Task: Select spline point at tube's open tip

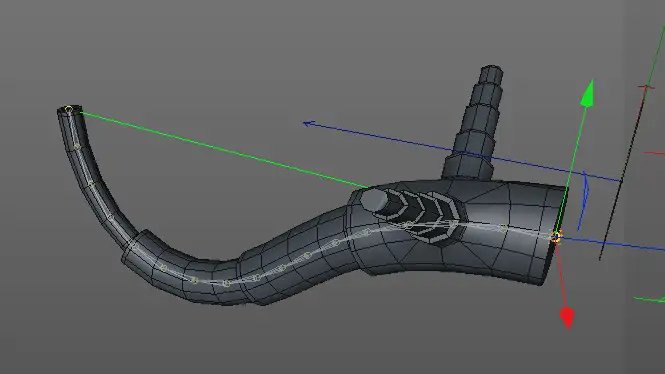Action: 69,110
